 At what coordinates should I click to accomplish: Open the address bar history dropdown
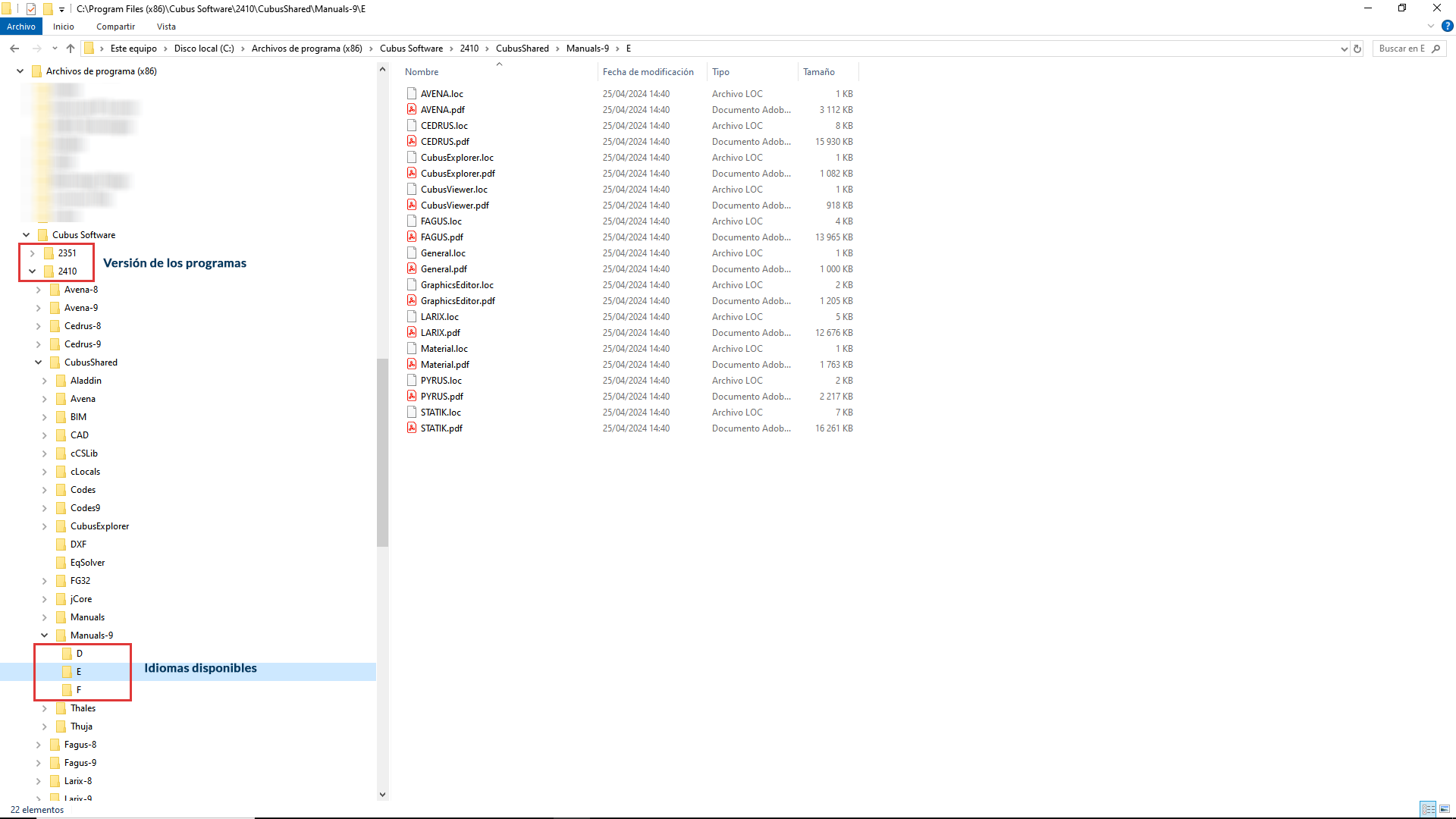[1344, 49]
